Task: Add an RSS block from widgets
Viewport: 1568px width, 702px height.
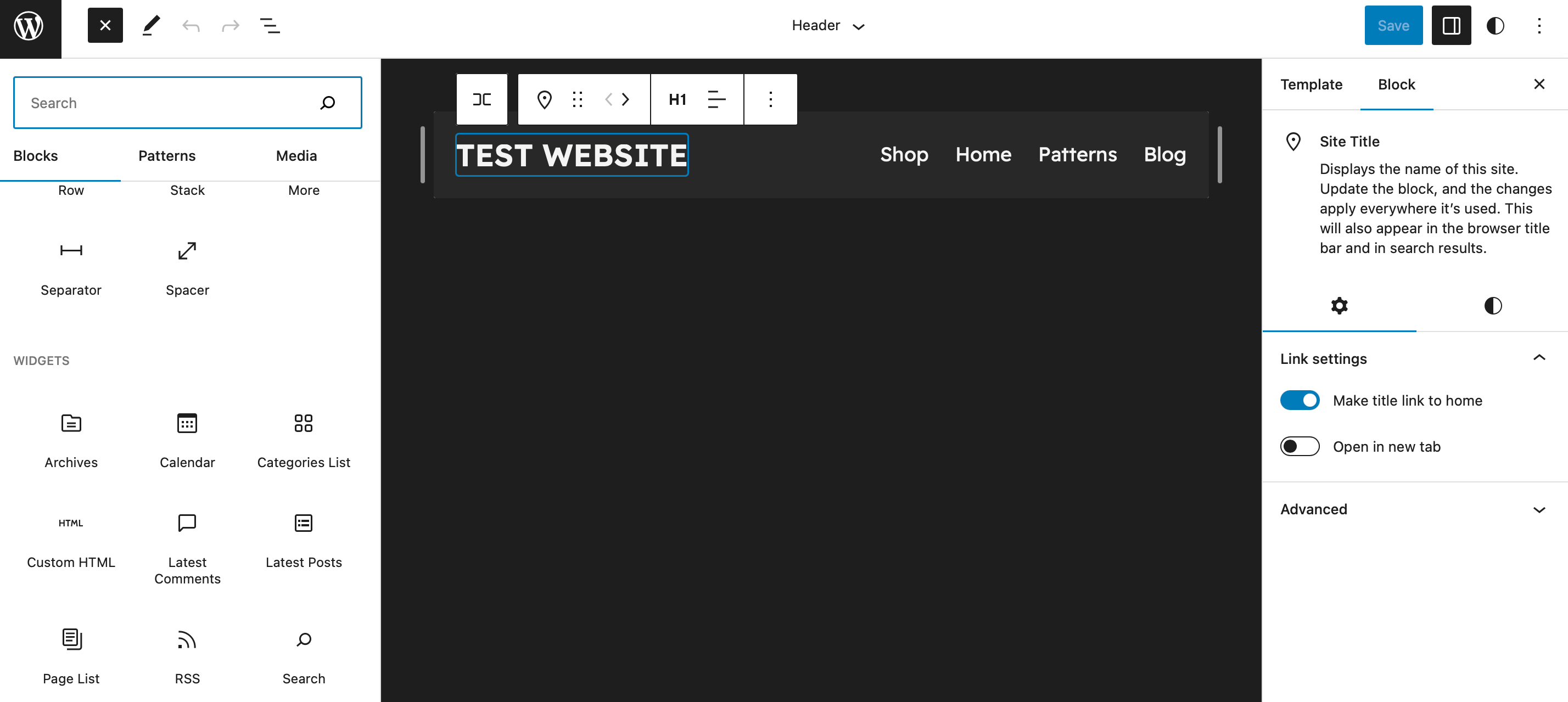Action: click(x=187, y=656)
